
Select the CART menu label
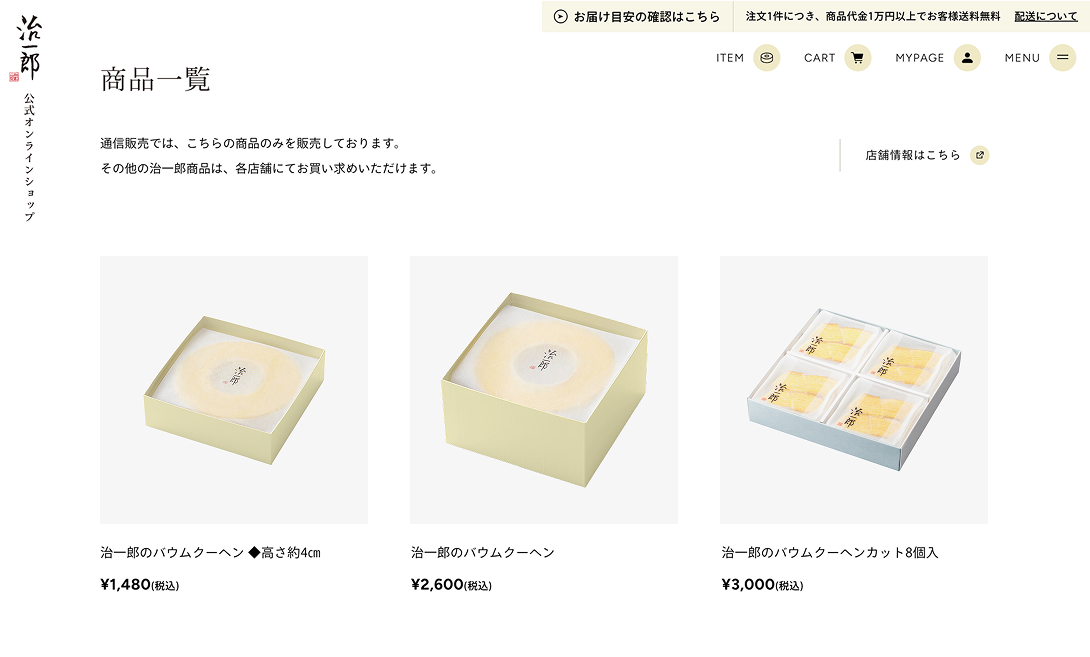(820, 58)
